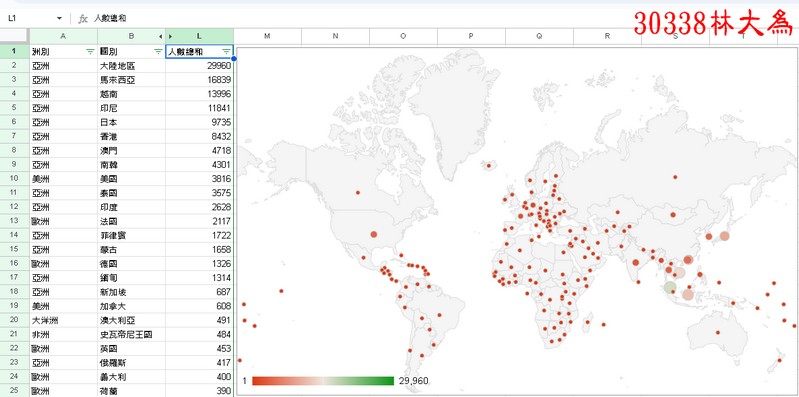This screenshot has height=397, width=799.
Task: Click the gradient legend bar on the map
Action: click(323, 381)
